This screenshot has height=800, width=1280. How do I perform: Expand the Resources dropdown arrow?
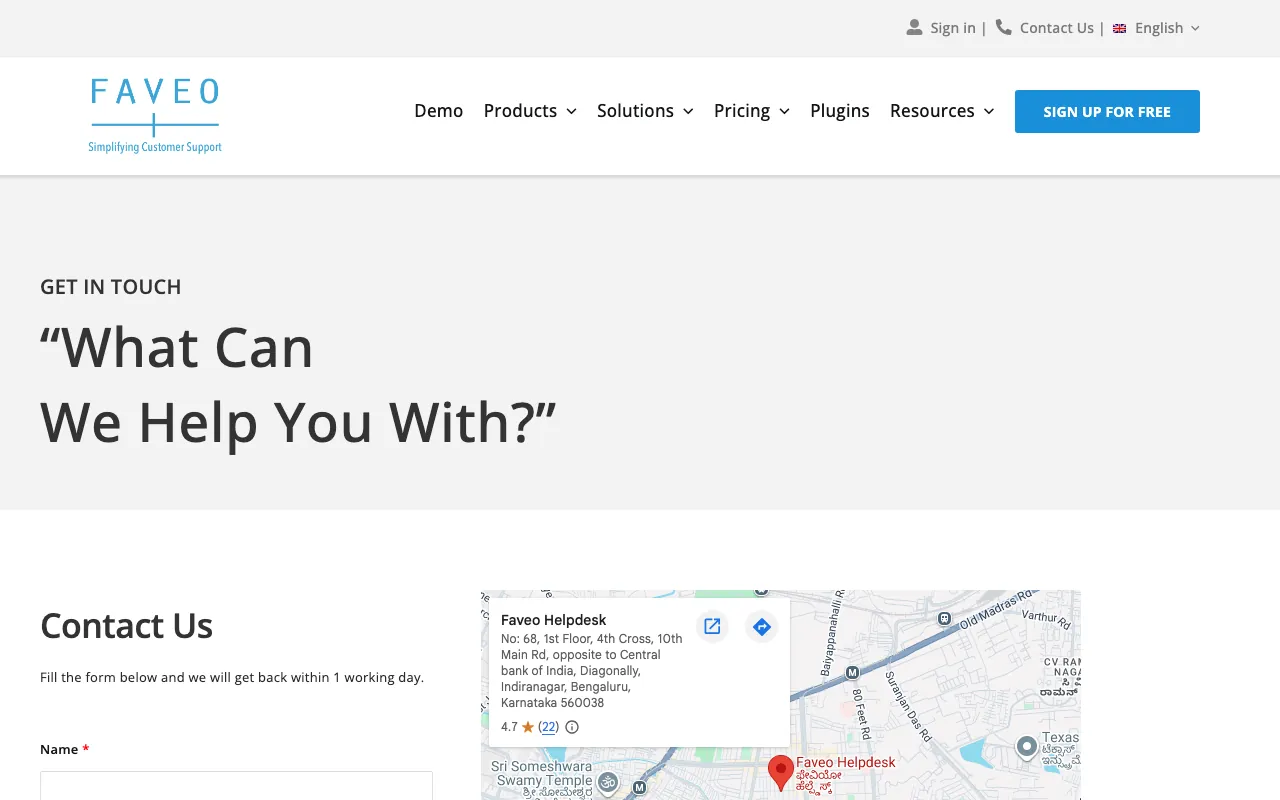coord(989,111)
